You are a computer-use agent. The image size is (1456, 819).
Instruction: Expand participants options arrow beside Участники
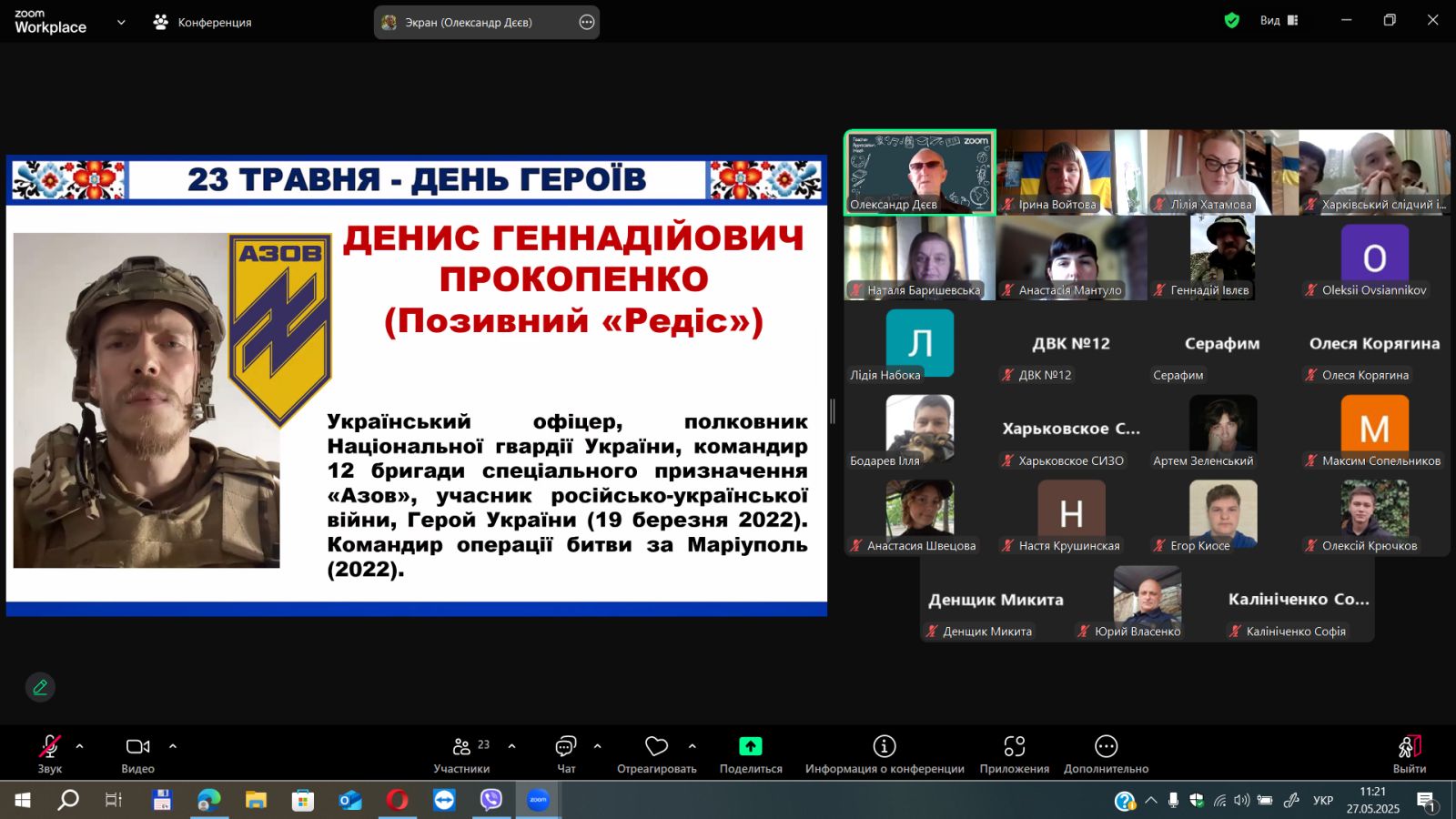tap(511, 746)
